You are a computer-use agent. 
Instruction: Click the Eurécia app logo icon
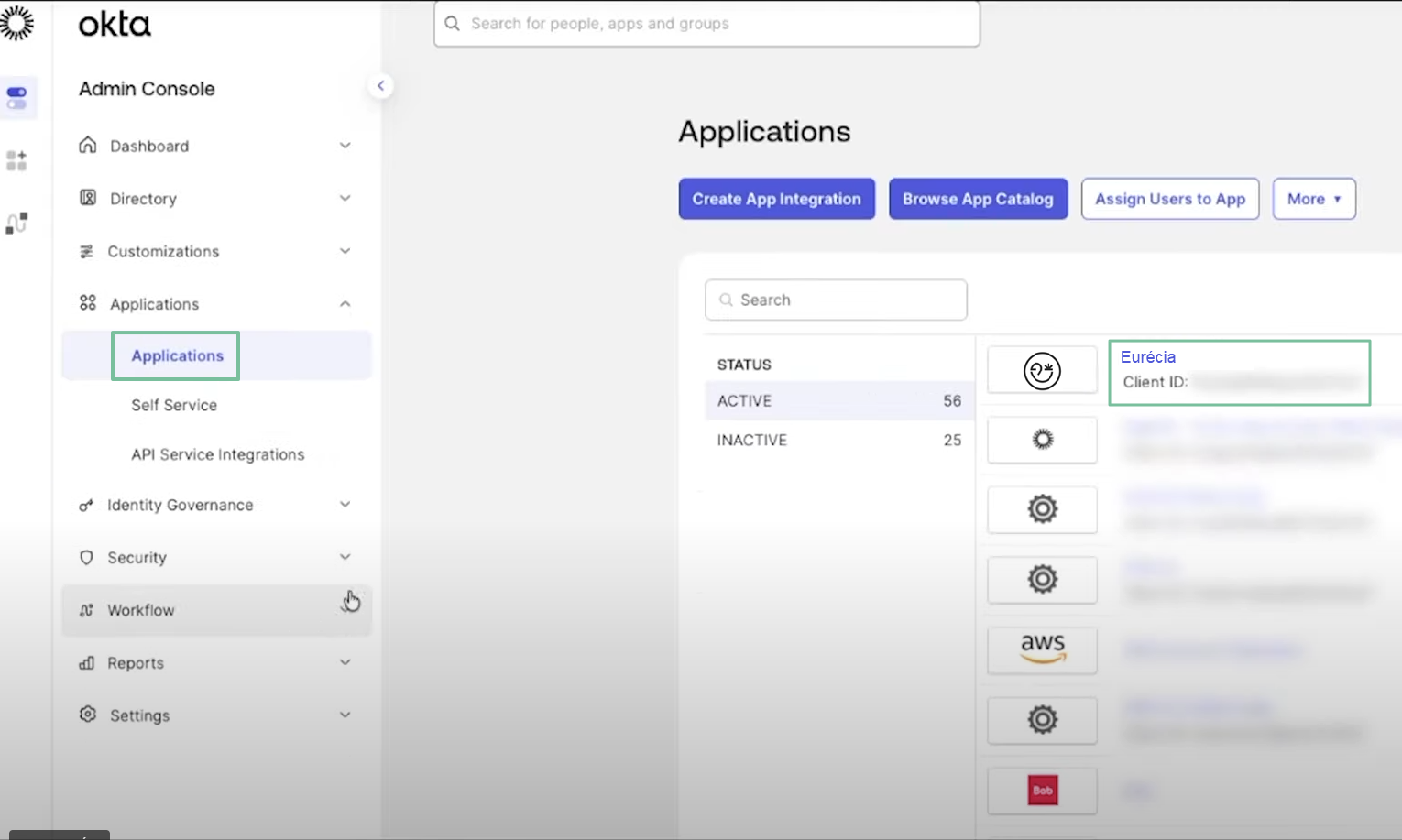click(x=1042, y=371)
